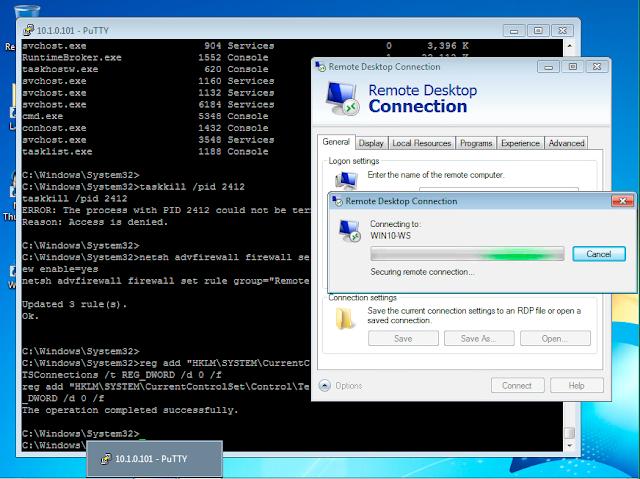Screen dimensions: 640x479
Task: Click the conhost.exe row in PuTTY
Action: pyautogui.click(x=145, y=128)
